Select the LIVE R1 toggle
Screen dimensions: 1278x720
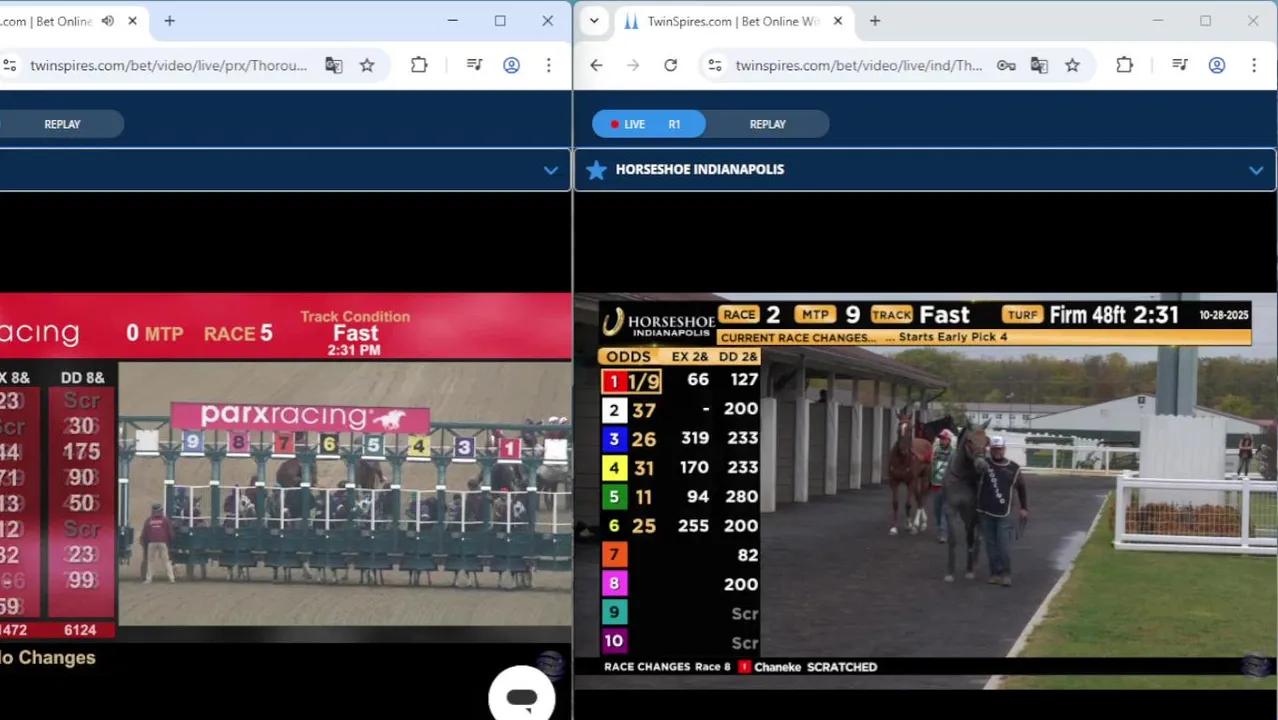(649, 124)
